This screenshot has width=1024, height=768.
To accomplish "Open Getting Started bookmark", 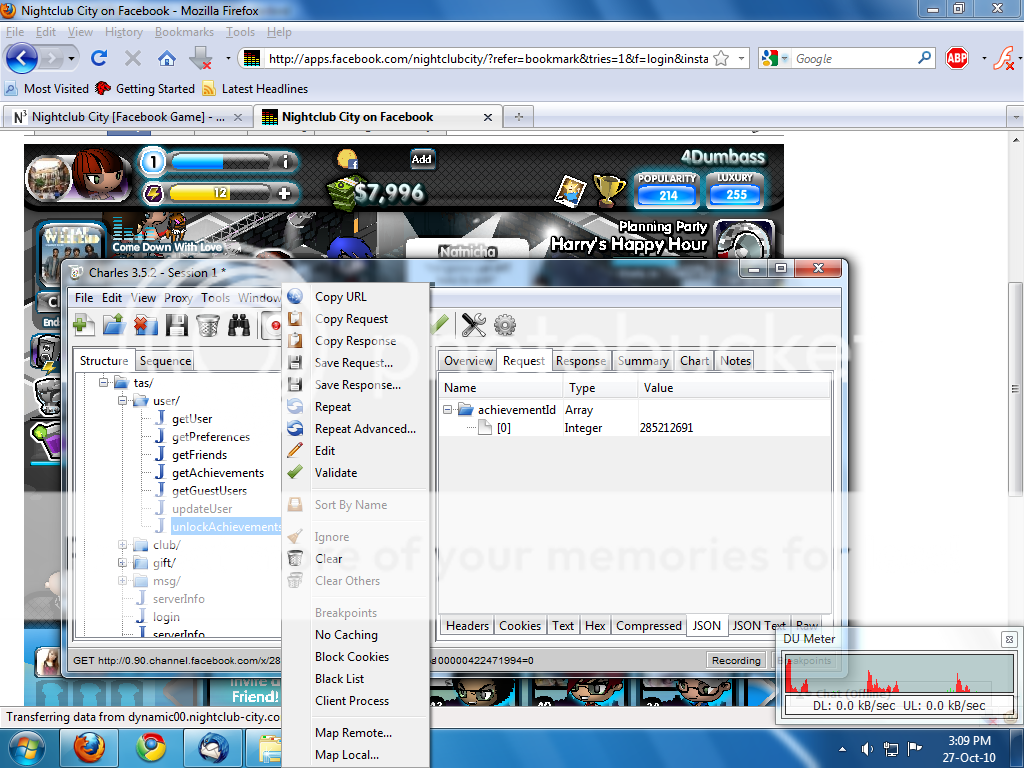I will pyautogui.click(x=145, y=88).
